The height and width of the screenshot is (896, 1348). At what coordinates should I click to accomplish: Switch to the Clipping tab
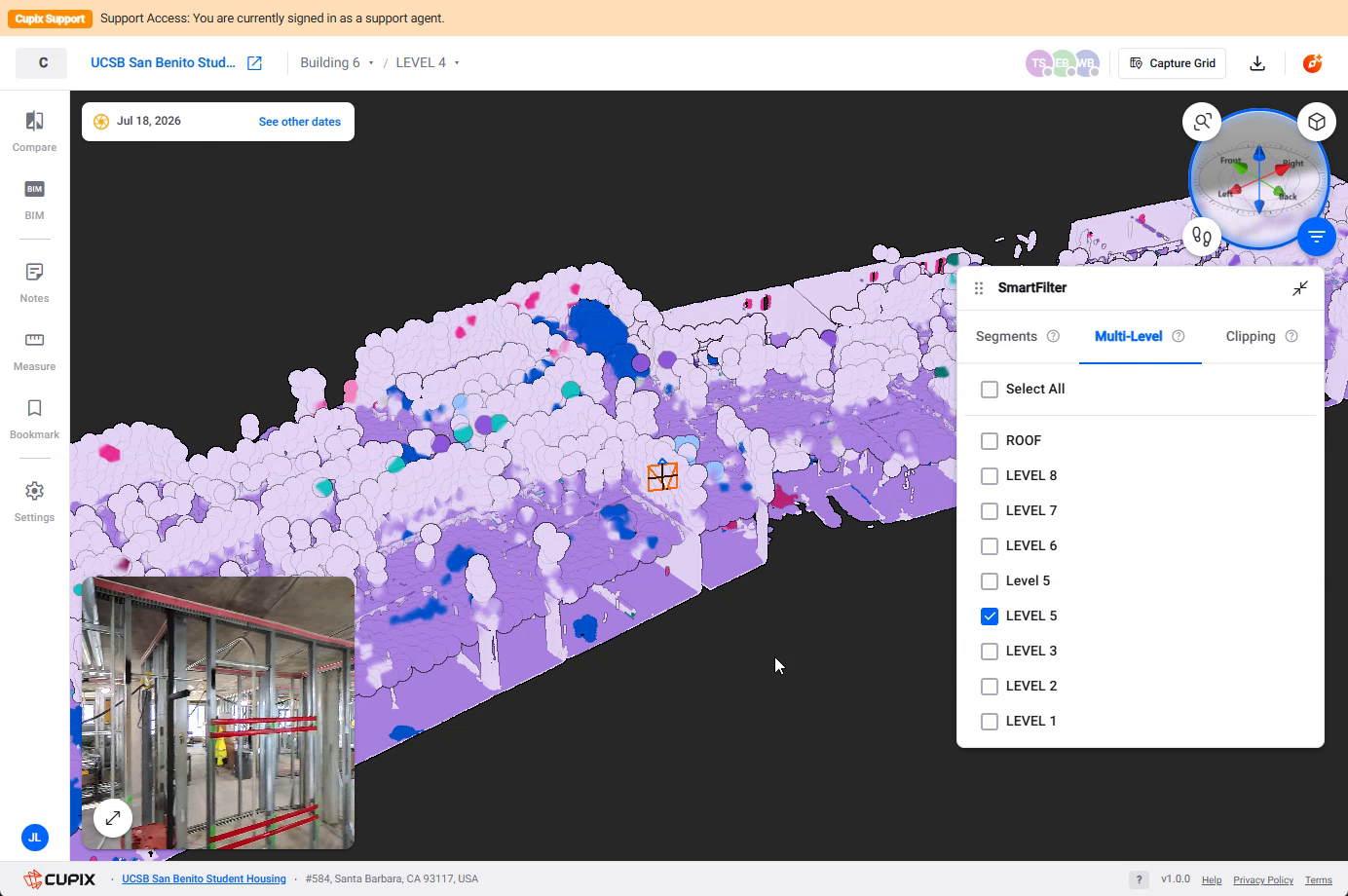click(x=1251, y=337)
